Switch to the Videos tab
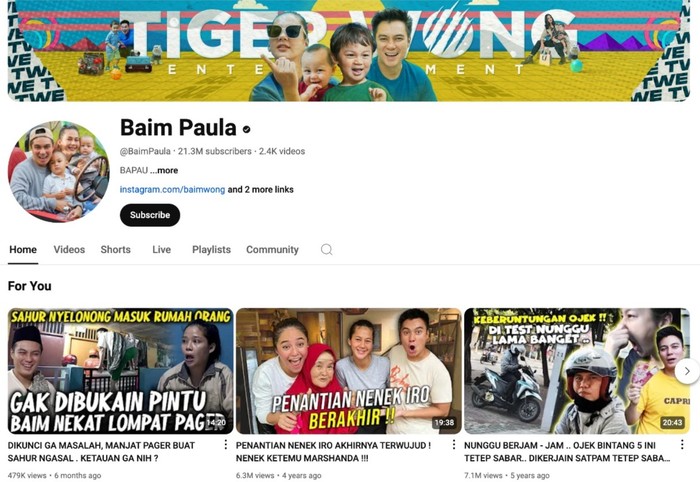This screenshot has height=482, width=700. tap(69, 250)
